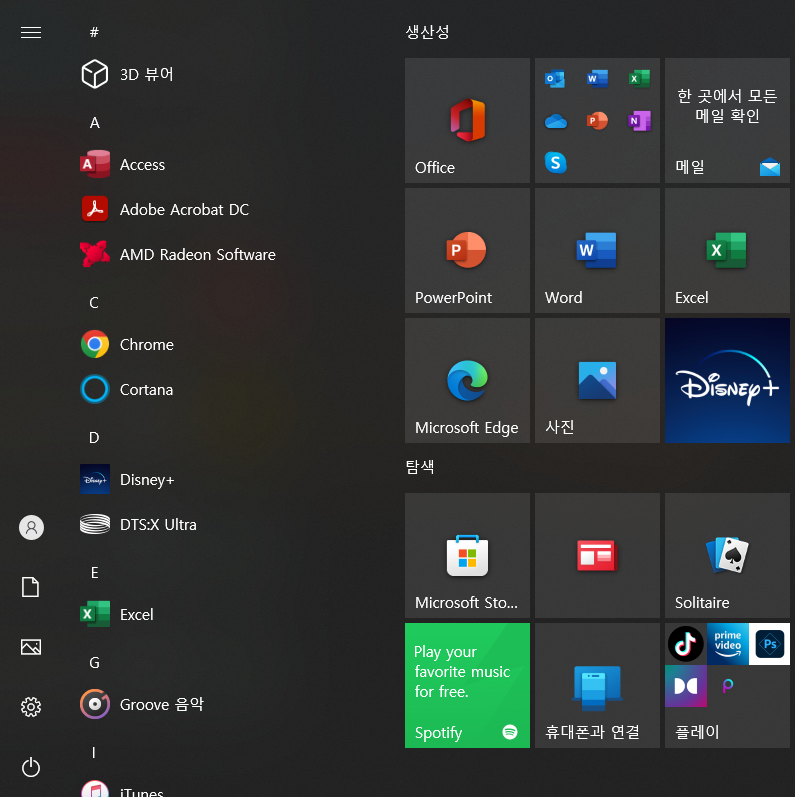Open Disney+ in the app list
The height and width of the screenshot is (797, 795).
point(127,479)
